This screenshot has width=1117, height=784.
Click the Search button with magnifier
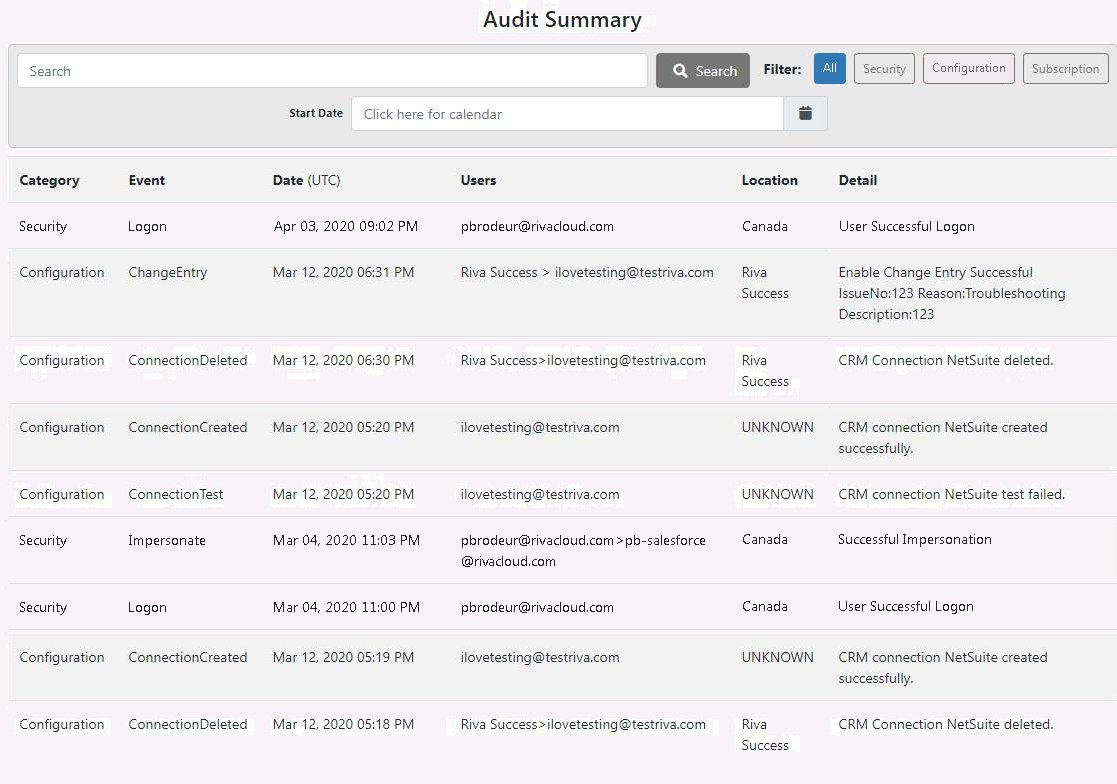pyautogui.click(x=702, y=70)
